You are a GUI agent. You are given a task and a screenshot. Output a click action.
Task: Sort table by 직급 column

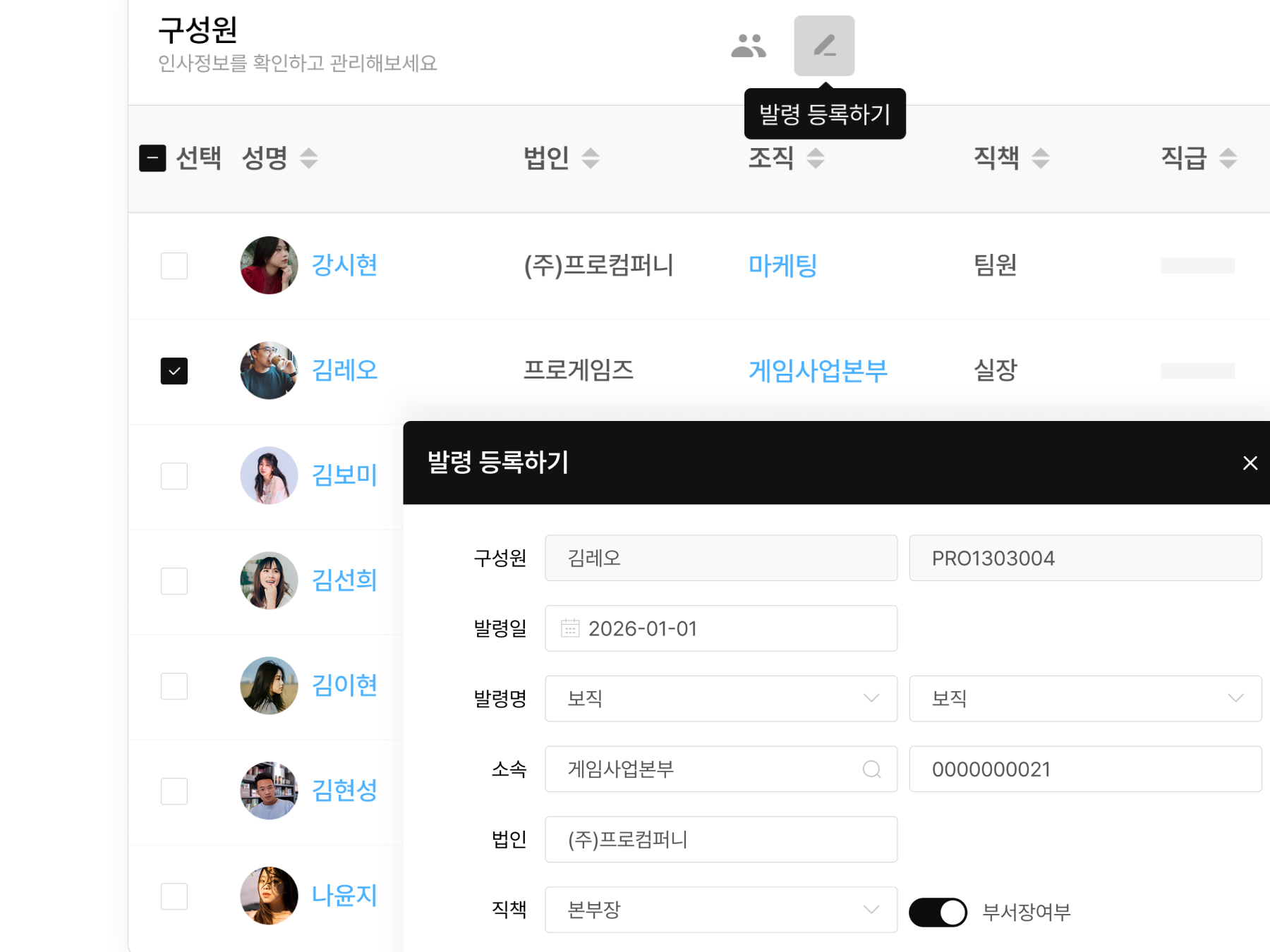point(1228,159)
